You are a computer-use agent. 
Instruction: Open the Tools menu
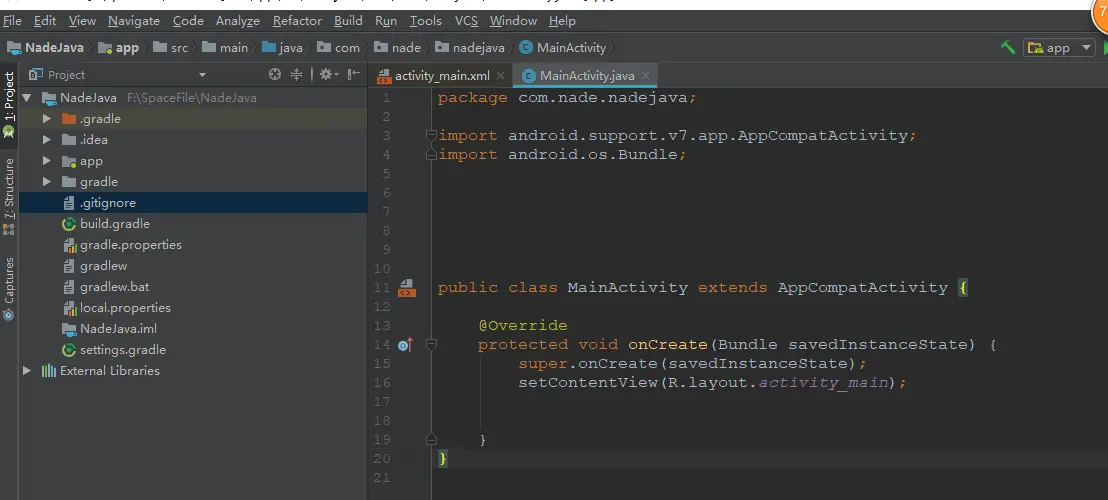[426, 21]
